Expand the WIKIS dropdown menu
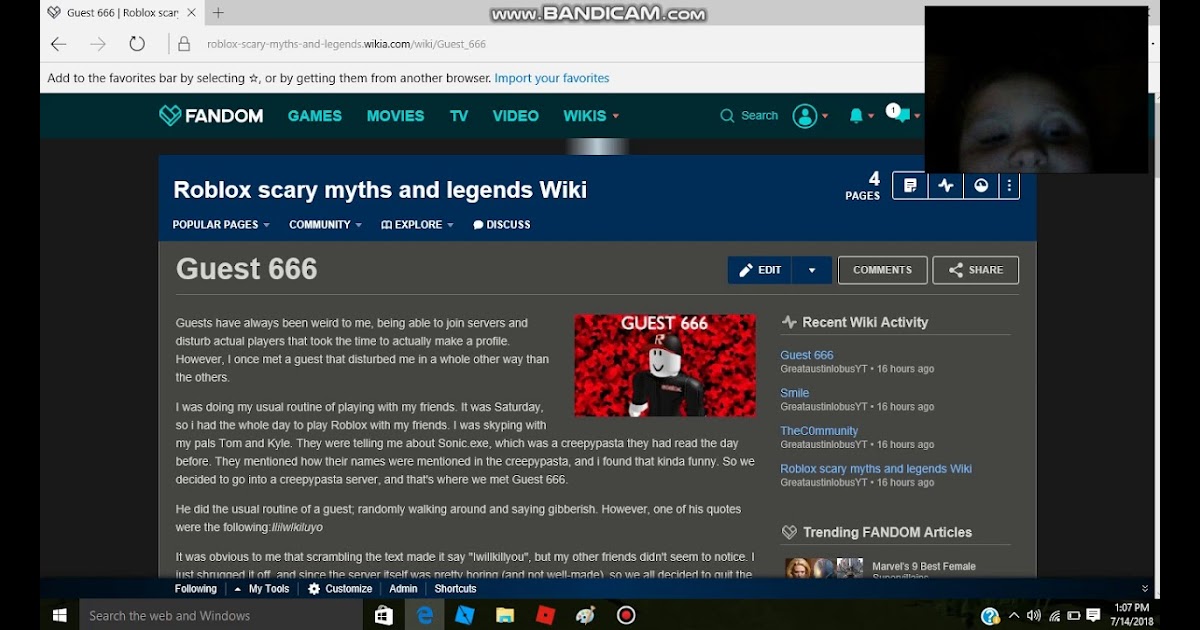1200x630 pixels. tap(591, 116)
